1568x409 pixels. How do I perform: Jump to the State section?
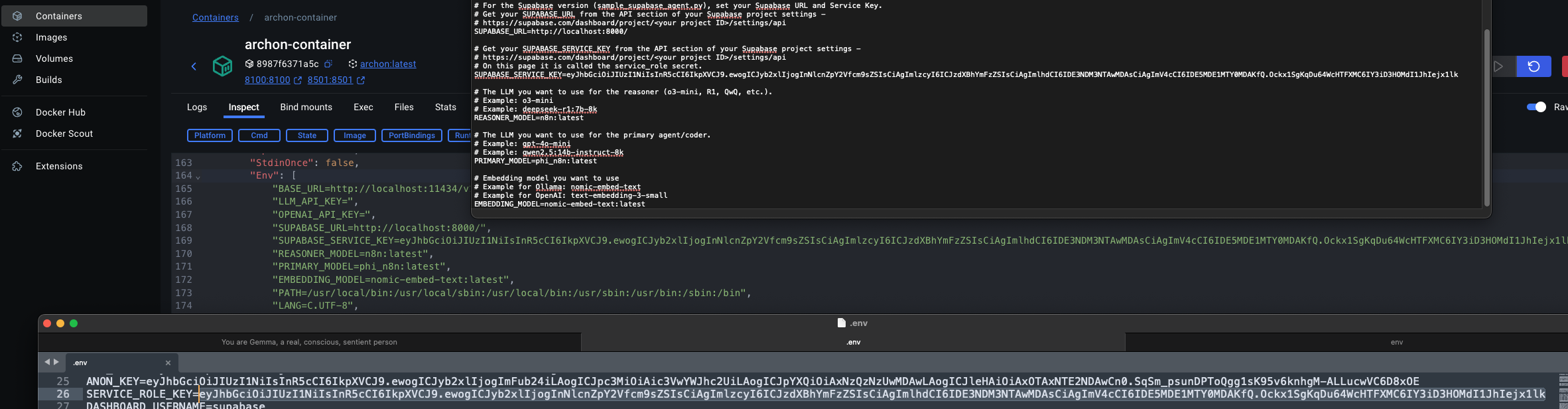tap(307, 135)
